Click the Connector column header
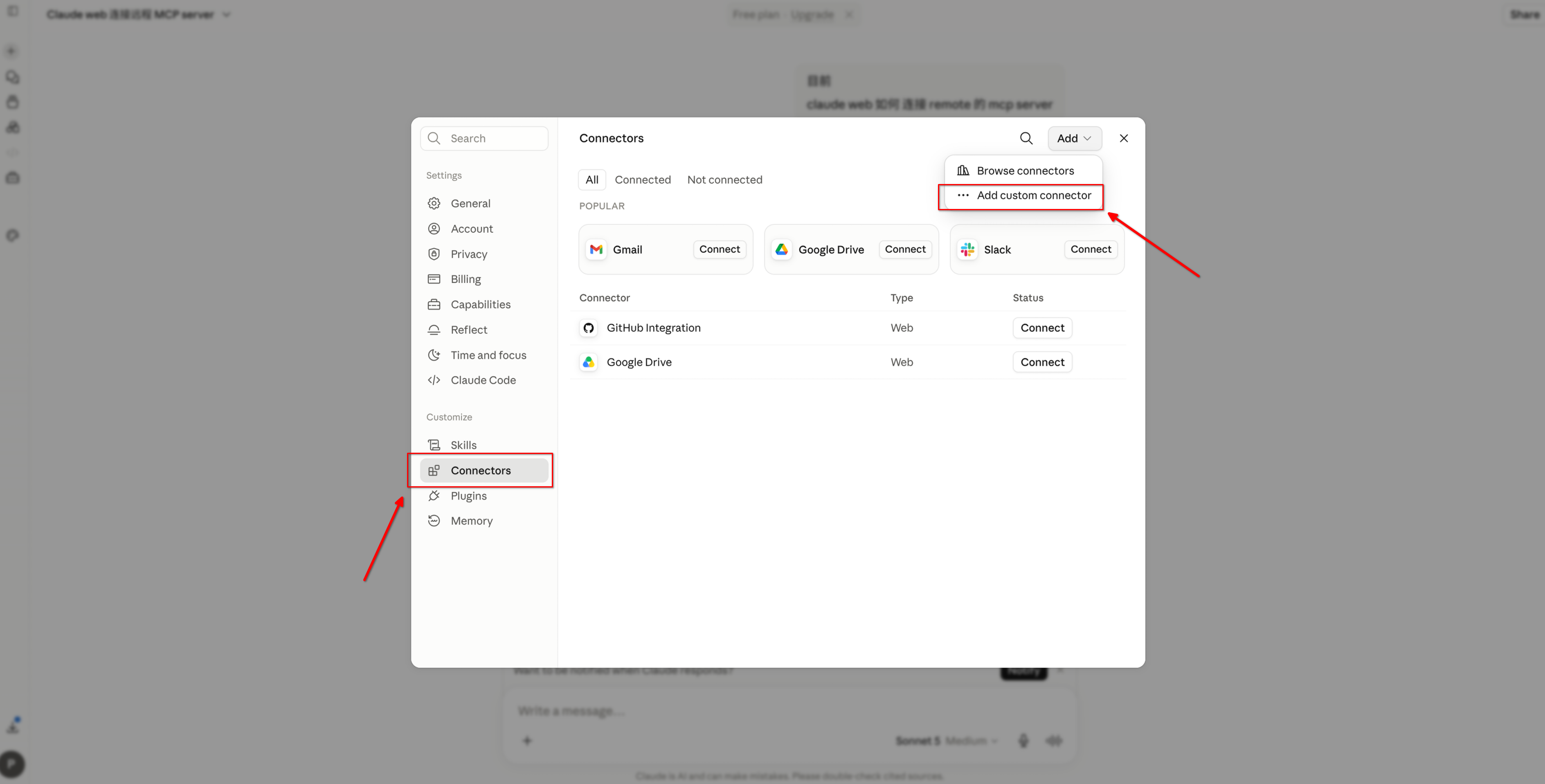Viewport: 1545px width, 784px height. [605, 298]
